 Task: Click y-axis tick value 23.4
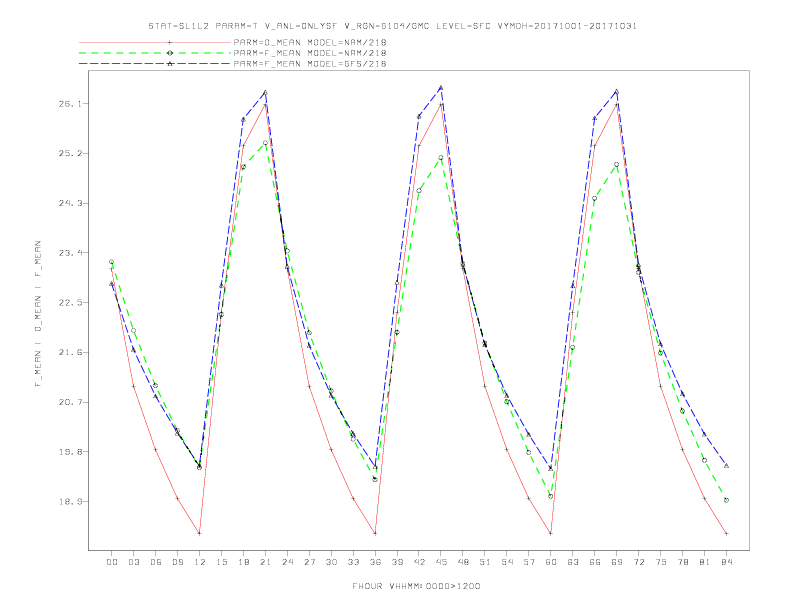coord(69,252)
